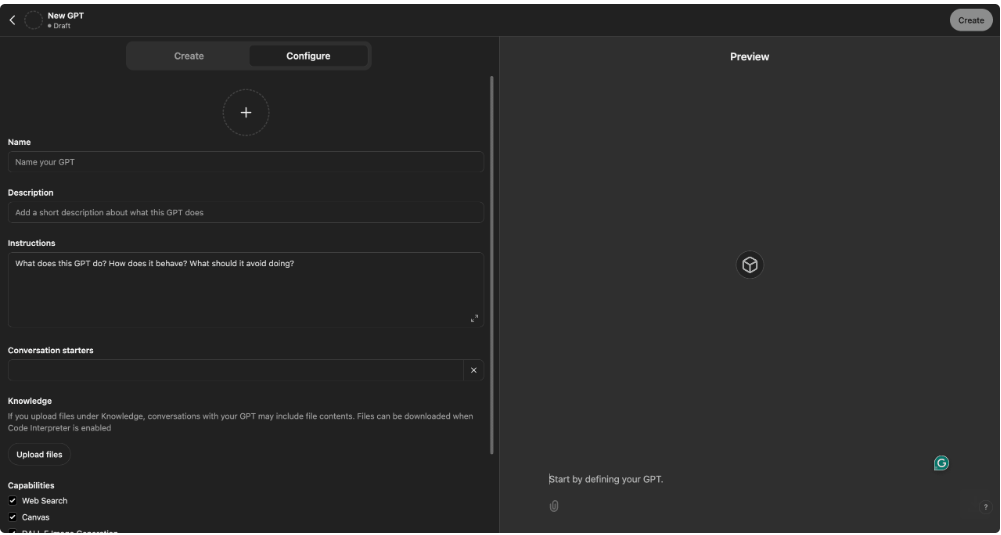Screen dimensions: 1001x535
Task: Click inside the Instructions text area
Action: click(x=246, y=290)
